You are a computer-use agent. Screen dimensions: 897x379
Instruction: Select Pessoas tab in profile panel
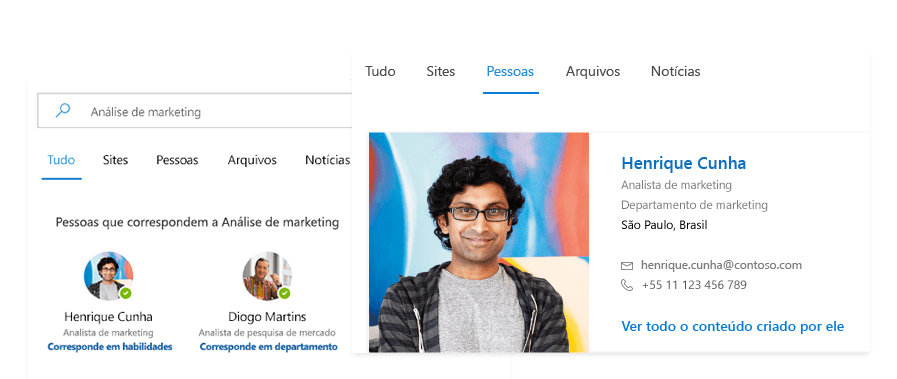click(510, 71)
